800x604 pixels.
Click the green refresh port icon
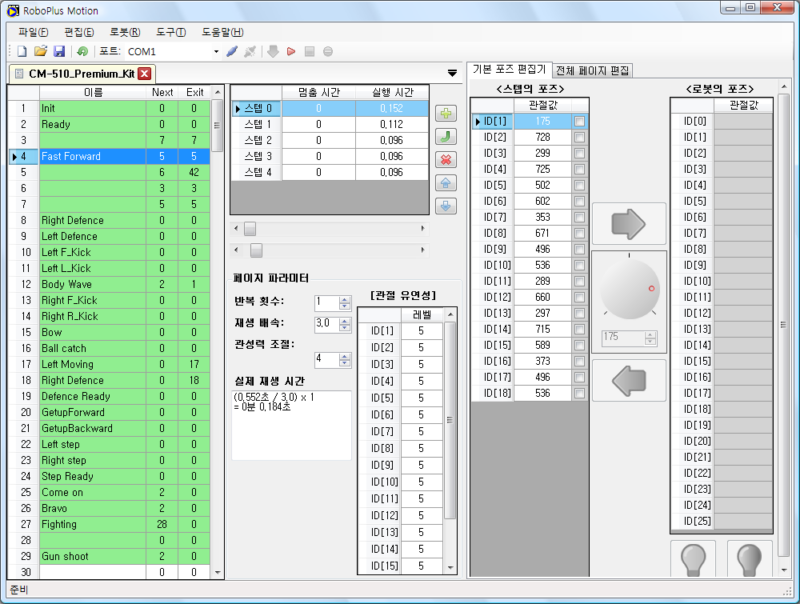coord(82,52)
